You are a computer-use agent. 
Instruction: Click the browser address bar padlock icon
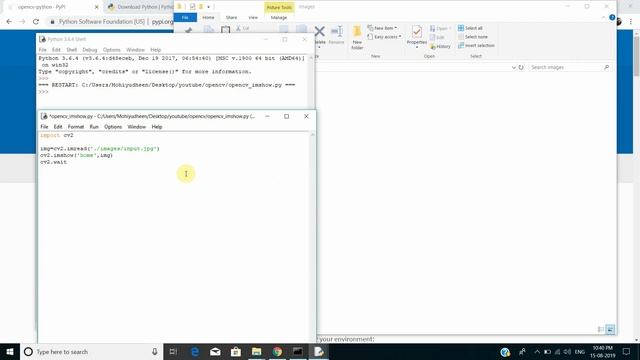[x=52, y=22]
